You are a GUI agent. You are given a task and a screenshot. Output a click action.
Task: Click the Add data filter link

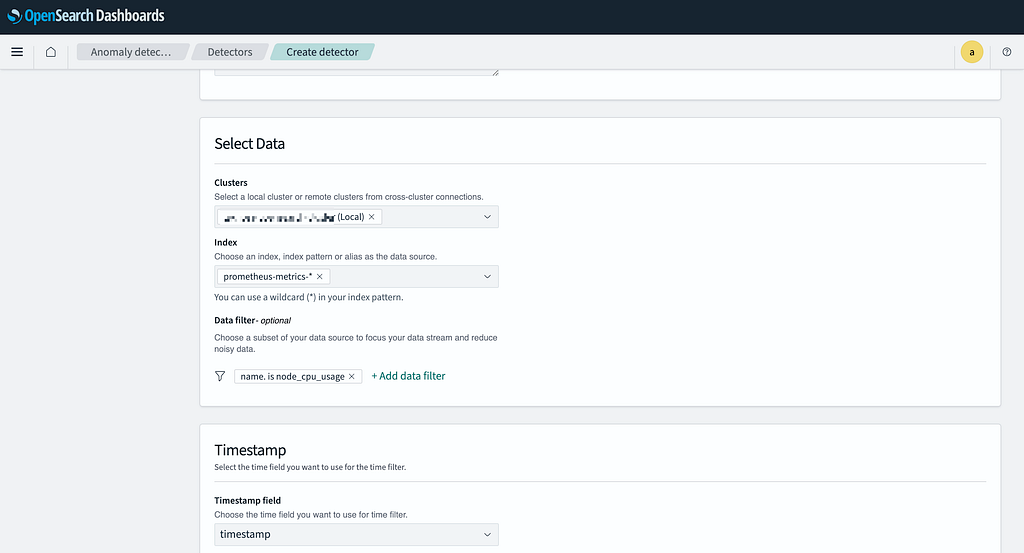[x=408, y=376]
